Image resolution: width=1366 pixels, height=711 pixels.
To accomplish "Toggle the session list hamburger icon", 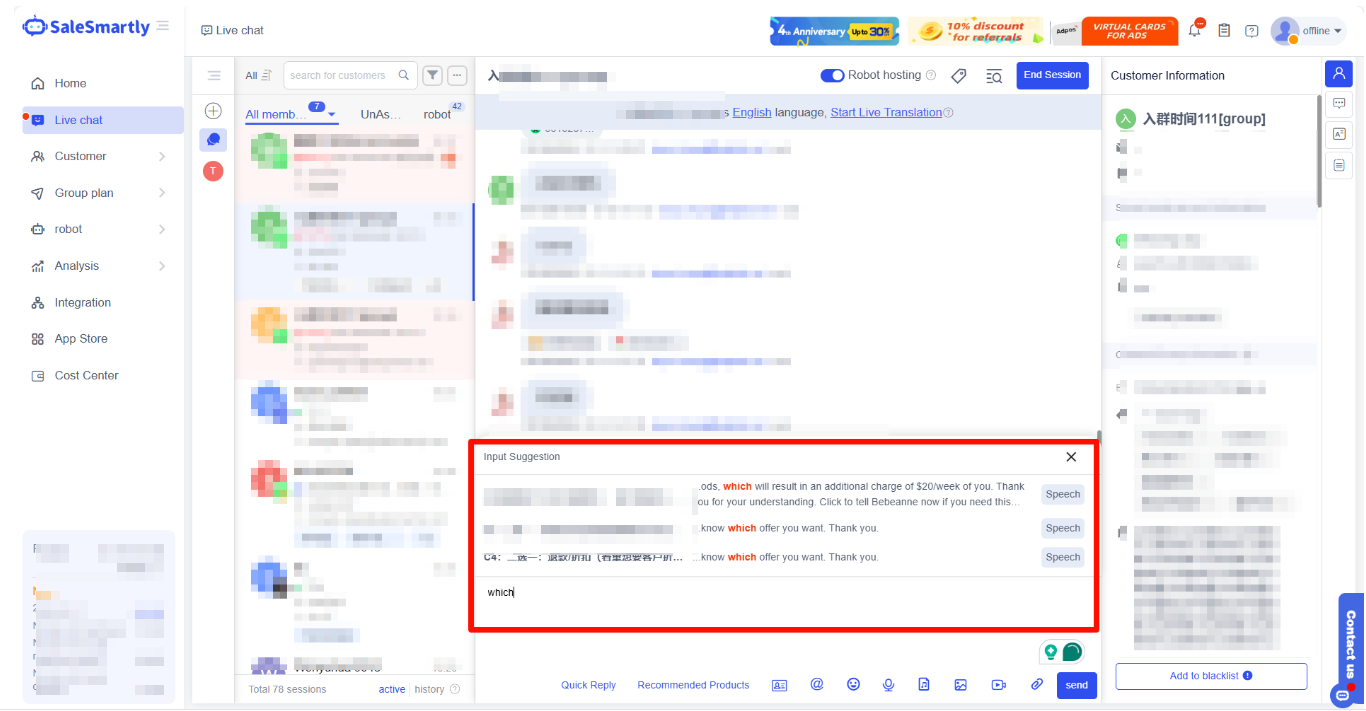I will coord(213,75).
